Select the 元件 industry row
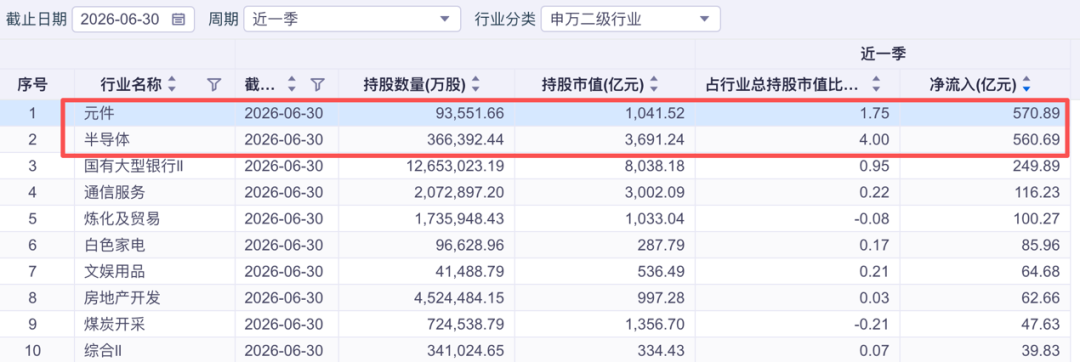1080x362 pixels. click(540, 112)
